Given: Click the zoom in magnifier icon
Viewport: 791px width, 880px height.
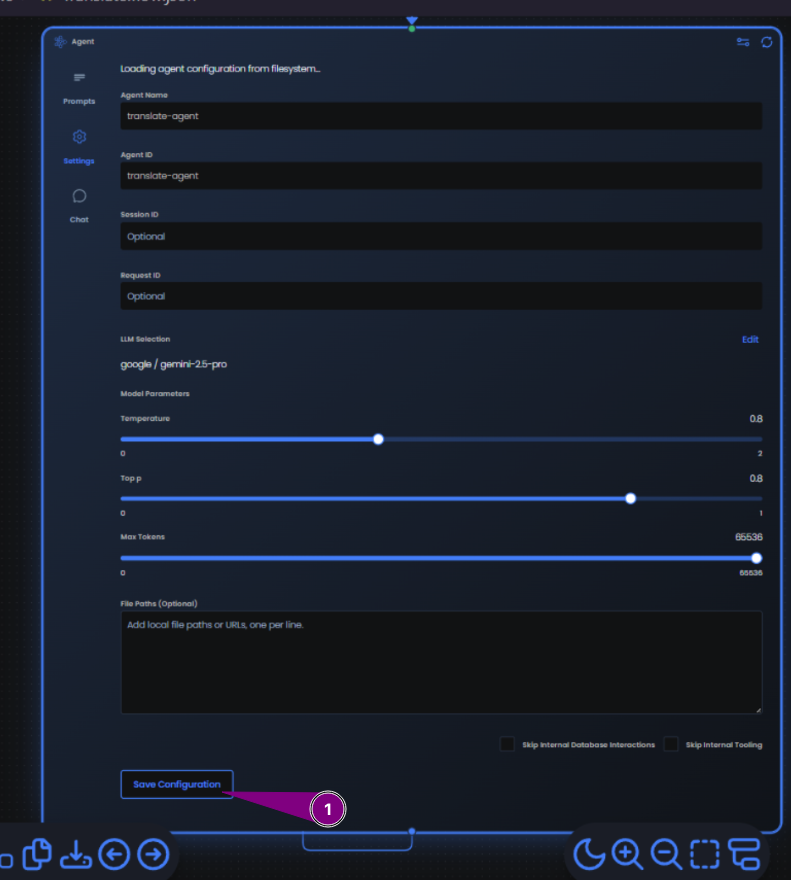Looking at the screenshot, I should (x=627, y=854).
